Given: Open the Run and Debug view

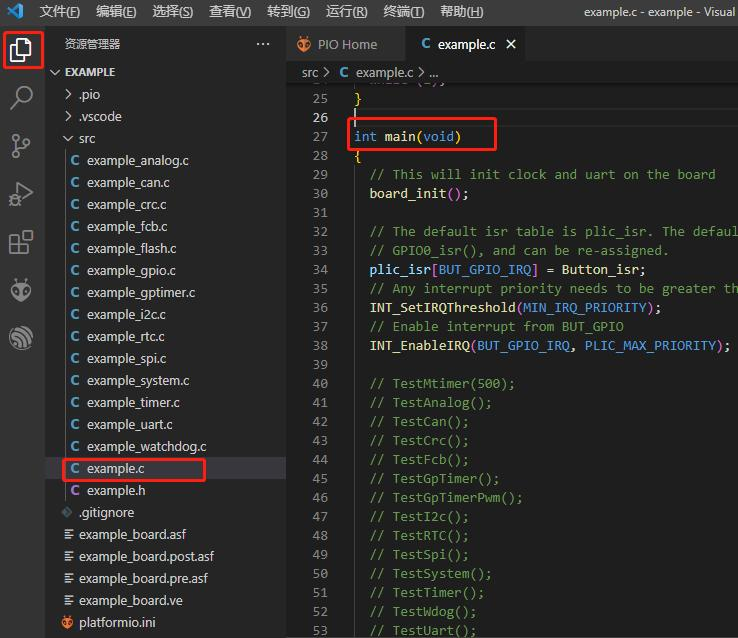Looking at the screenshot, I should [x=21, y=194].
